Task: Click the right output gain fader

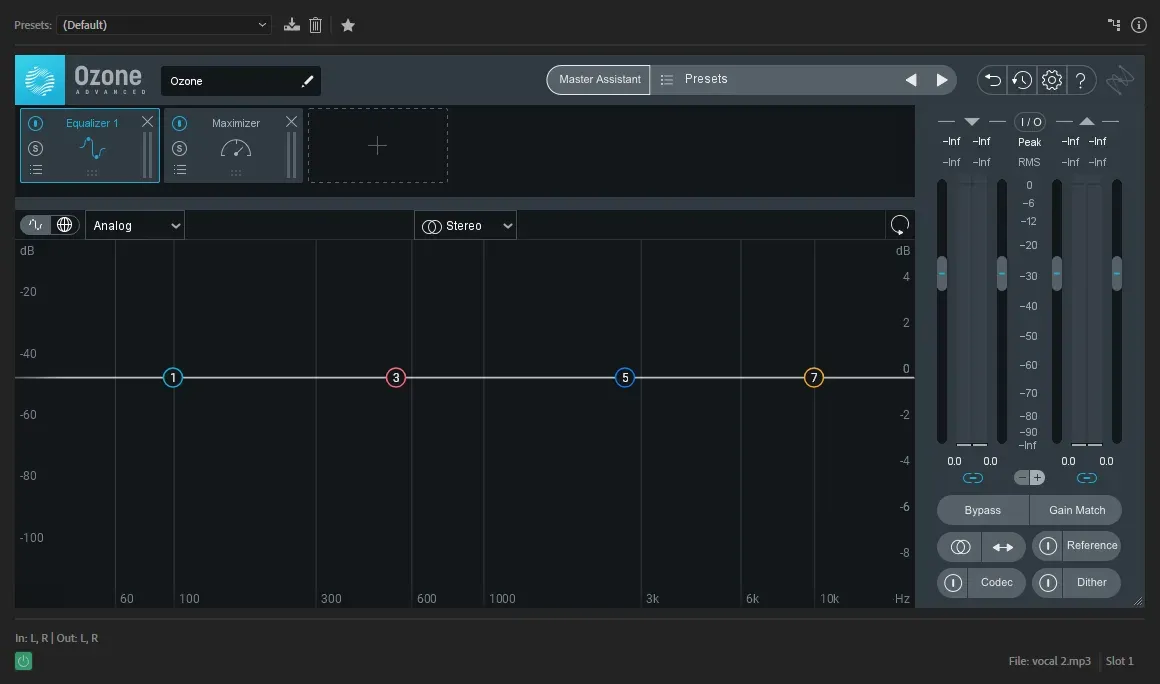Action: point(1117,274)
